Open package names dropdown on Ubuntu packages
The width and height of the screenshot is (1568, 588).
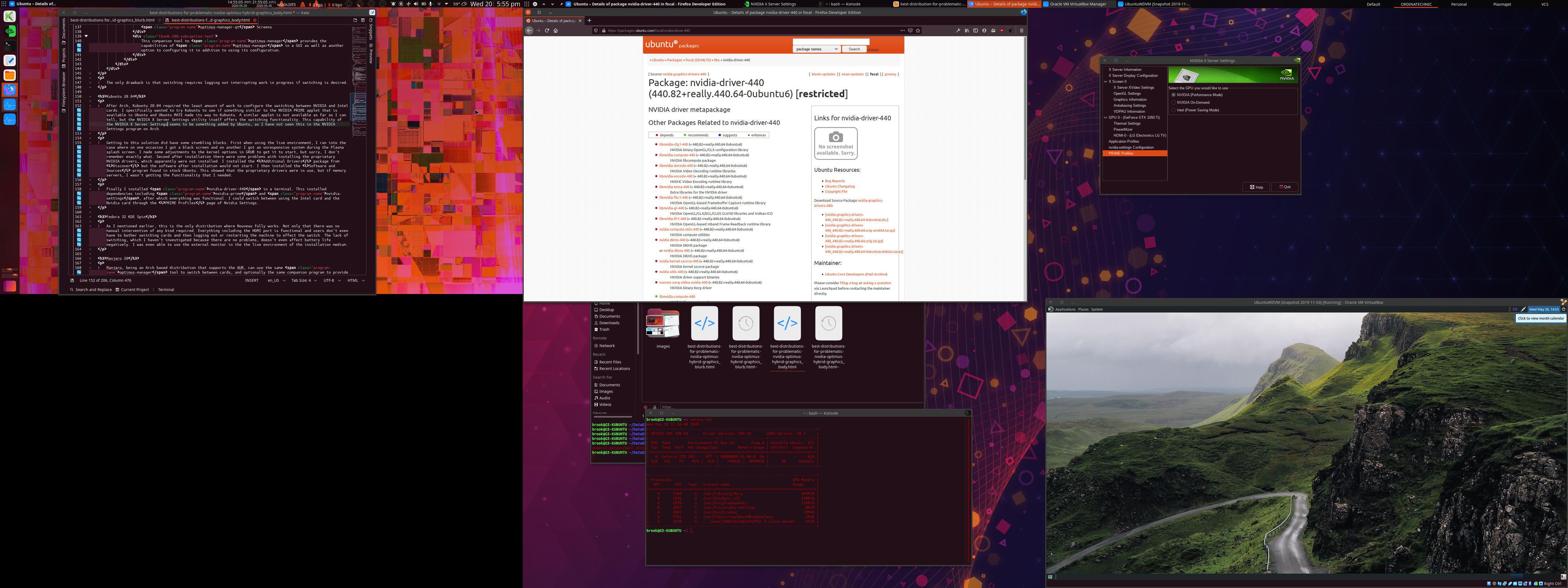pos(816,49)
